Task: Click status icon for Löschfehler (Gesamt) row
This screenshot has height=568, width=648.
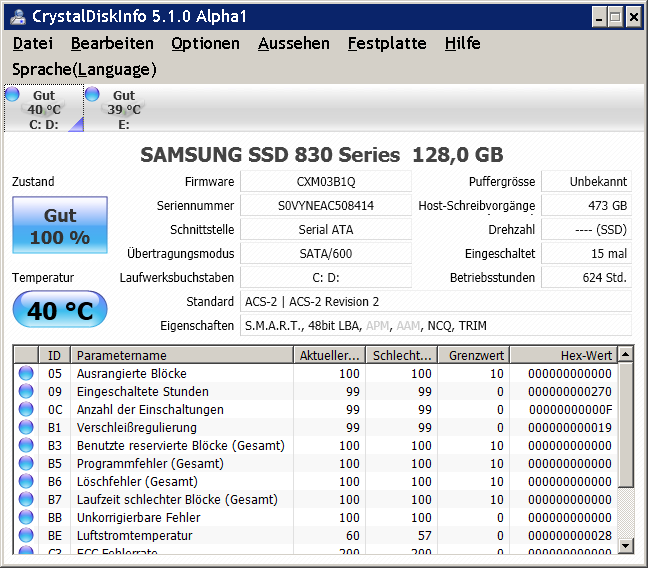Action: pyautogui.click(x=26, y=481)
